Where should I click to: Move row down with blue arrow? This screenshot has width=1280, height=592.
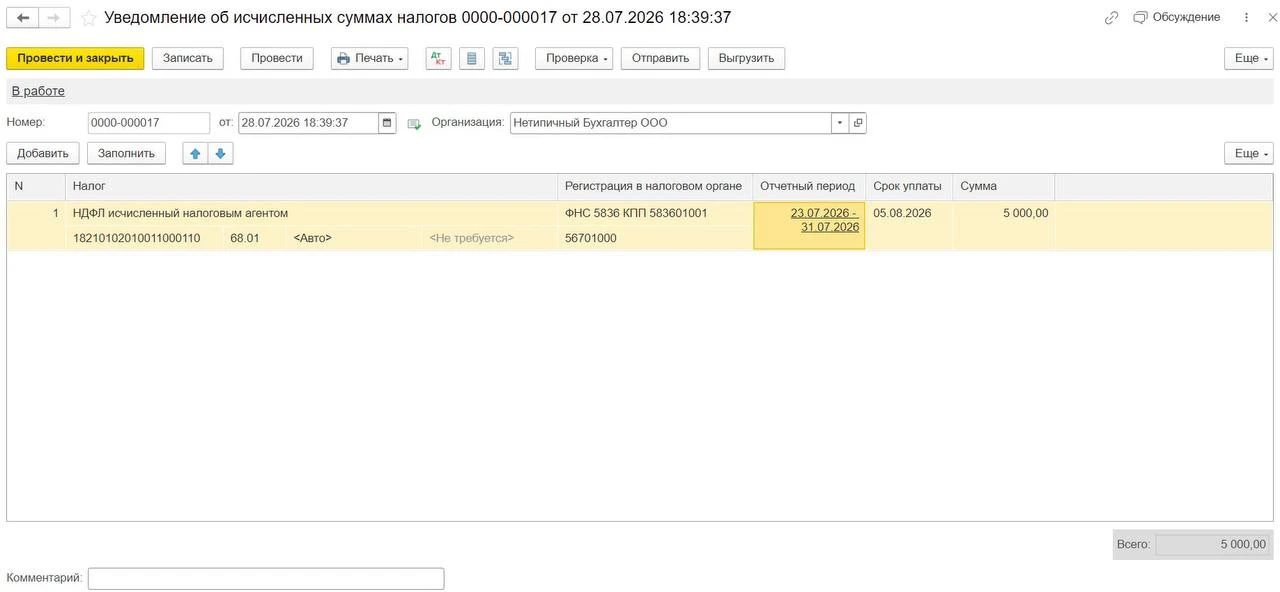coord(220,153)
